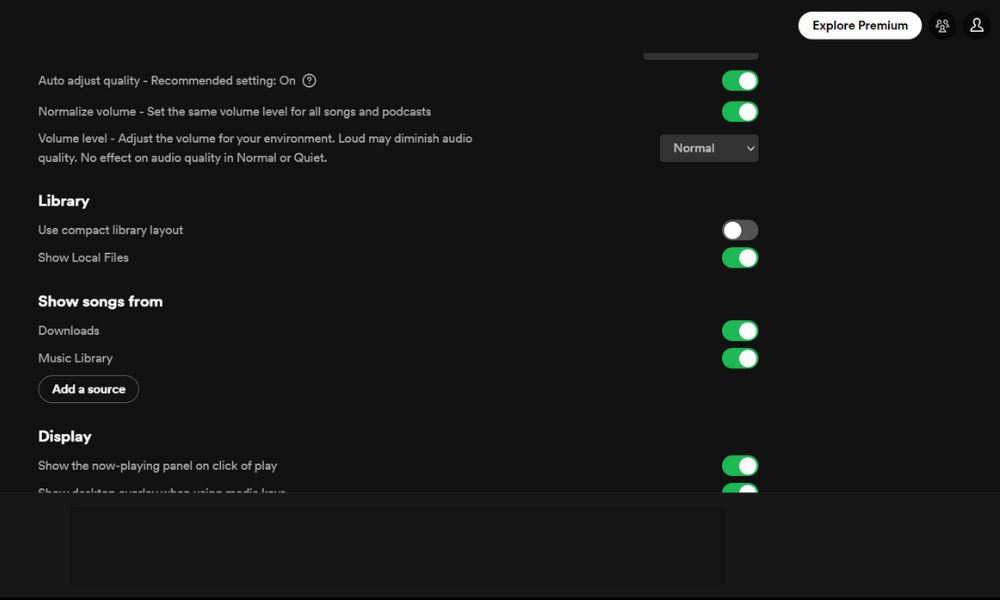Enable the compact library layout
The image size is (1000, 600).
pos(740,229)
